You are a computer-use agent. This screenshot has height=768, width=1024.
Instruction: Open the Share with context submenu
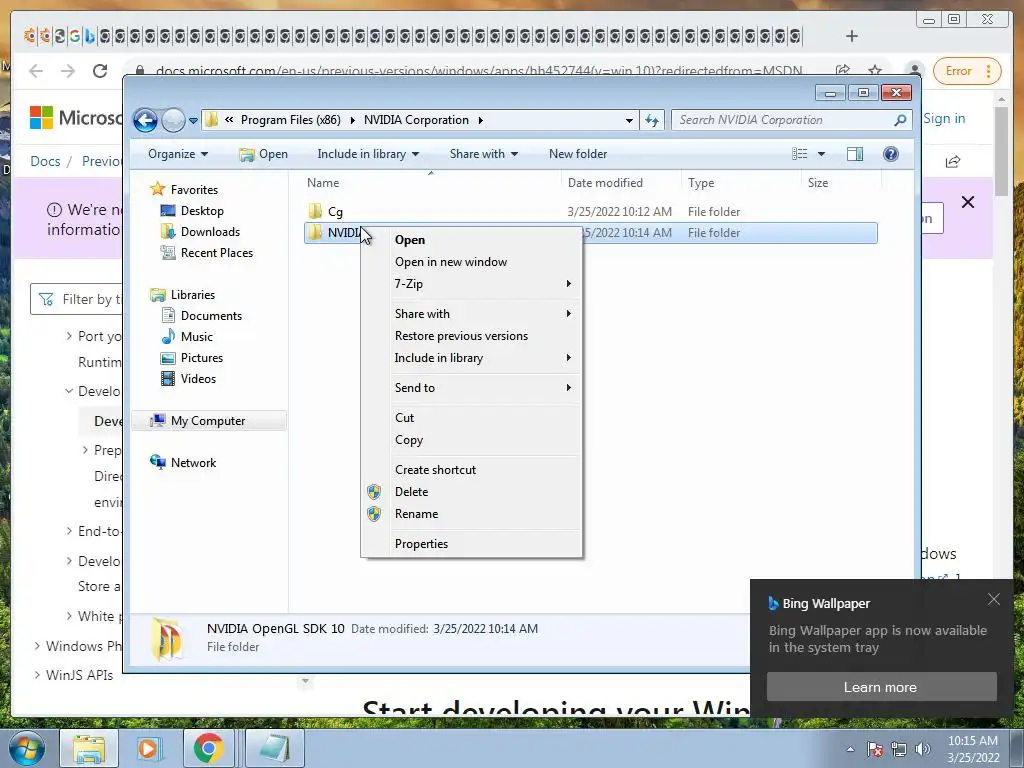coord(472,313)
